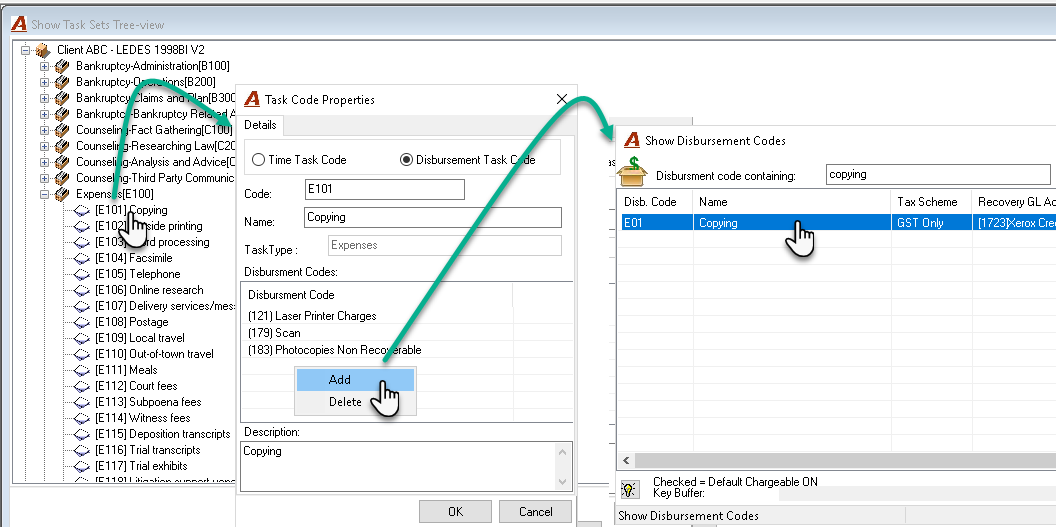Choose Add from the context menu
This screenshot has height=527, width=1056.
(x=355, y=380)
